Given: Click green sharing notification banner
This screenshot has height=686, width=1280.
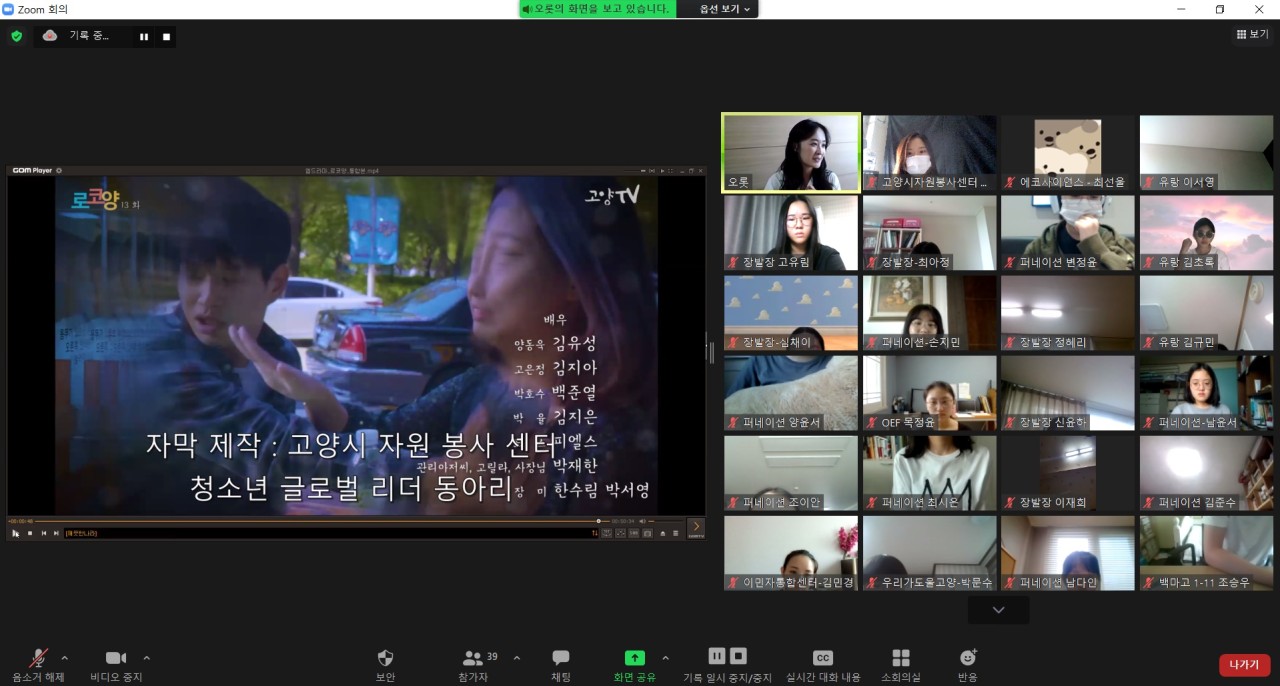Looking at the screenshot, I should point(597,9).
